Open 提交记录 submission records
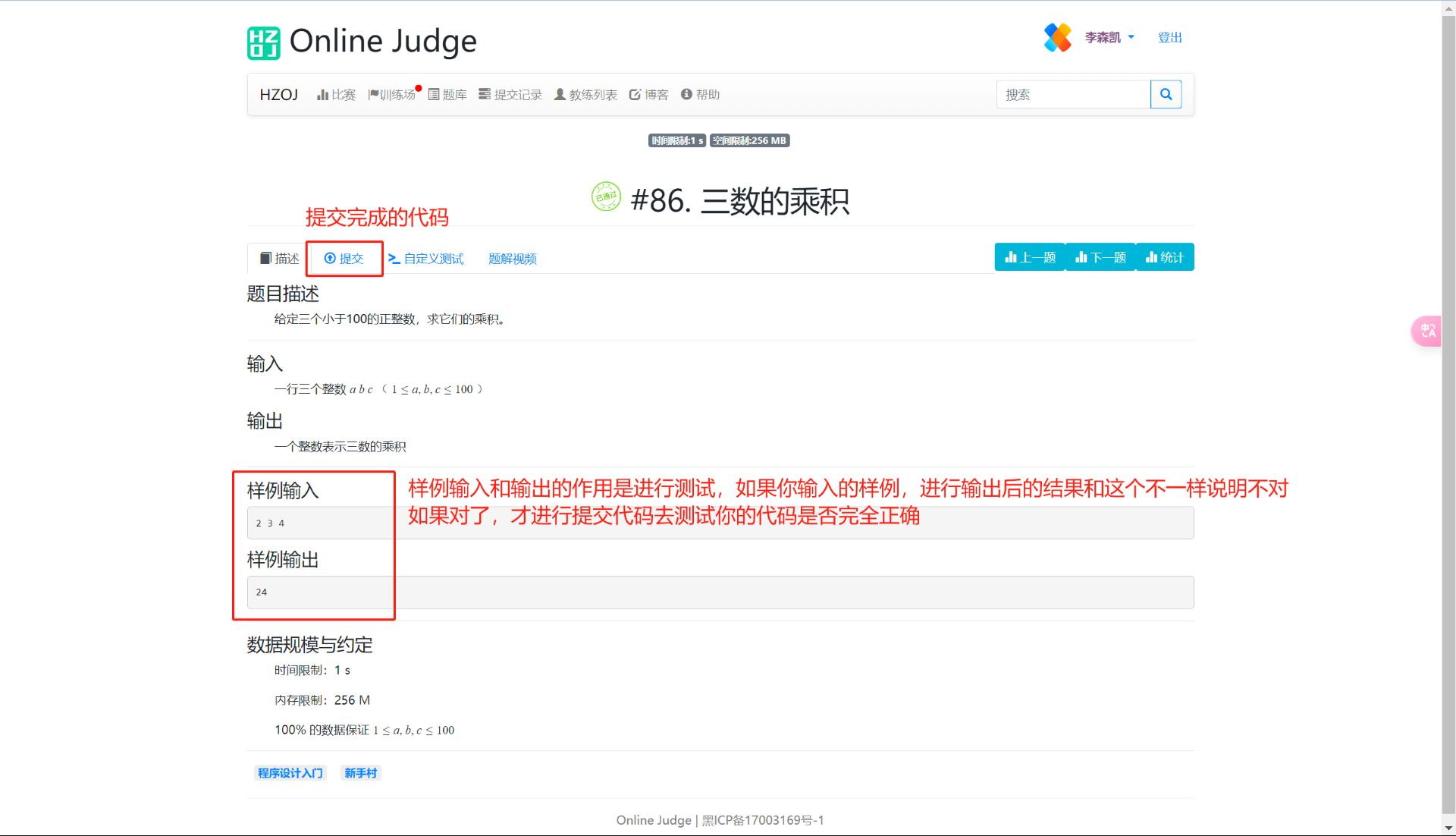 [x=510, y=95]
